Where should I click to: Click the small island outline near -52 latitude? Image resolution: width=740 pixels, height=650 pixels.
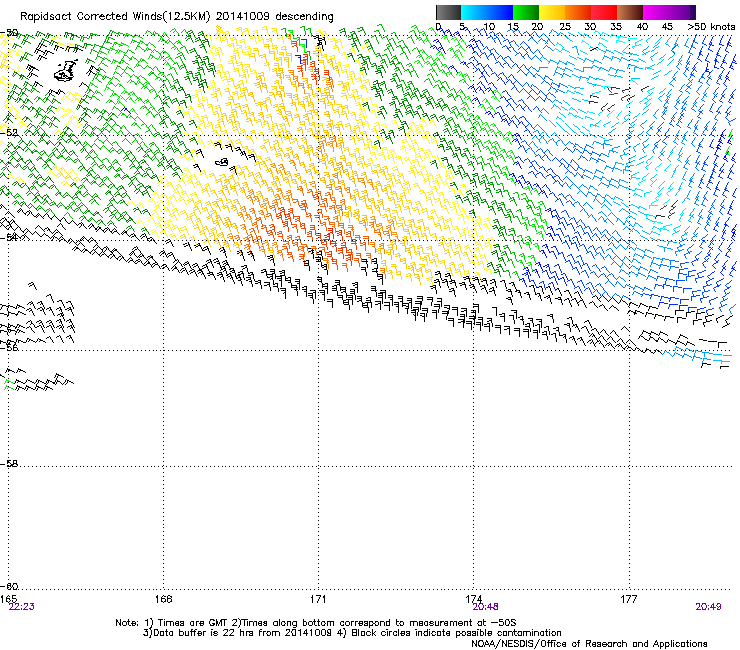(x=222, y=162)
